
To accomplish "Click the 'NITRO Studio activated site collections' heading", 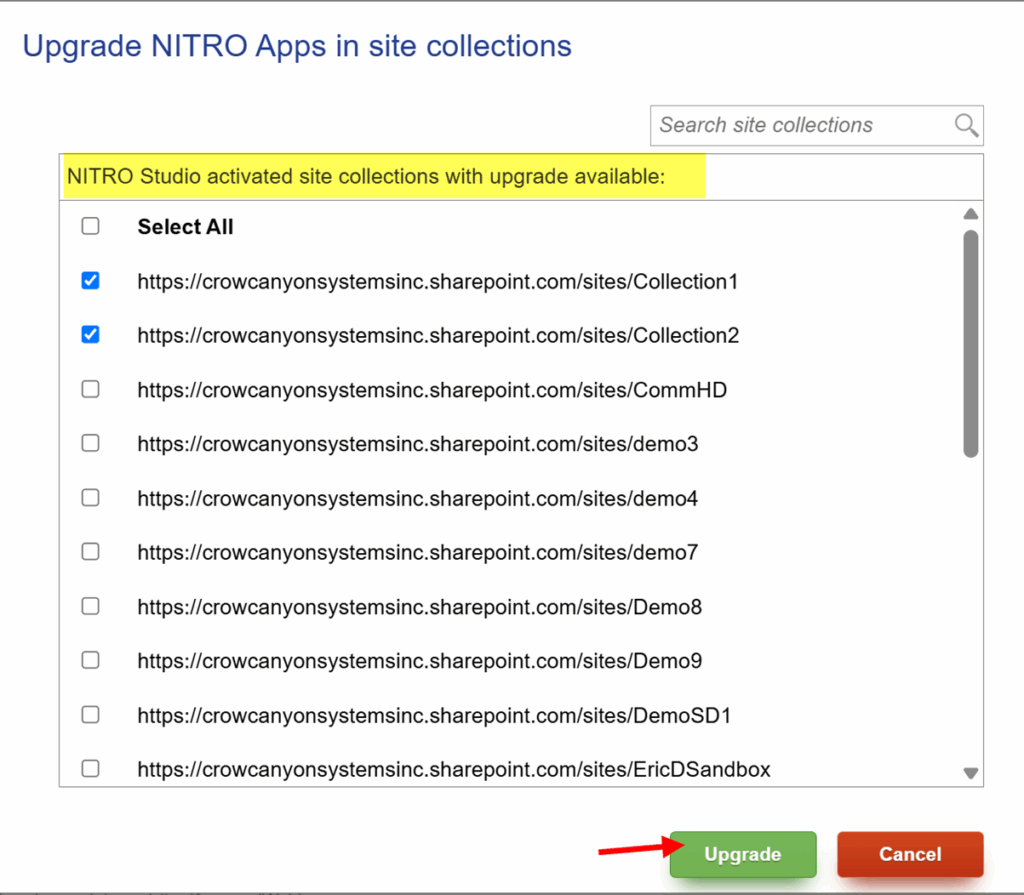I will click(366, 176).
